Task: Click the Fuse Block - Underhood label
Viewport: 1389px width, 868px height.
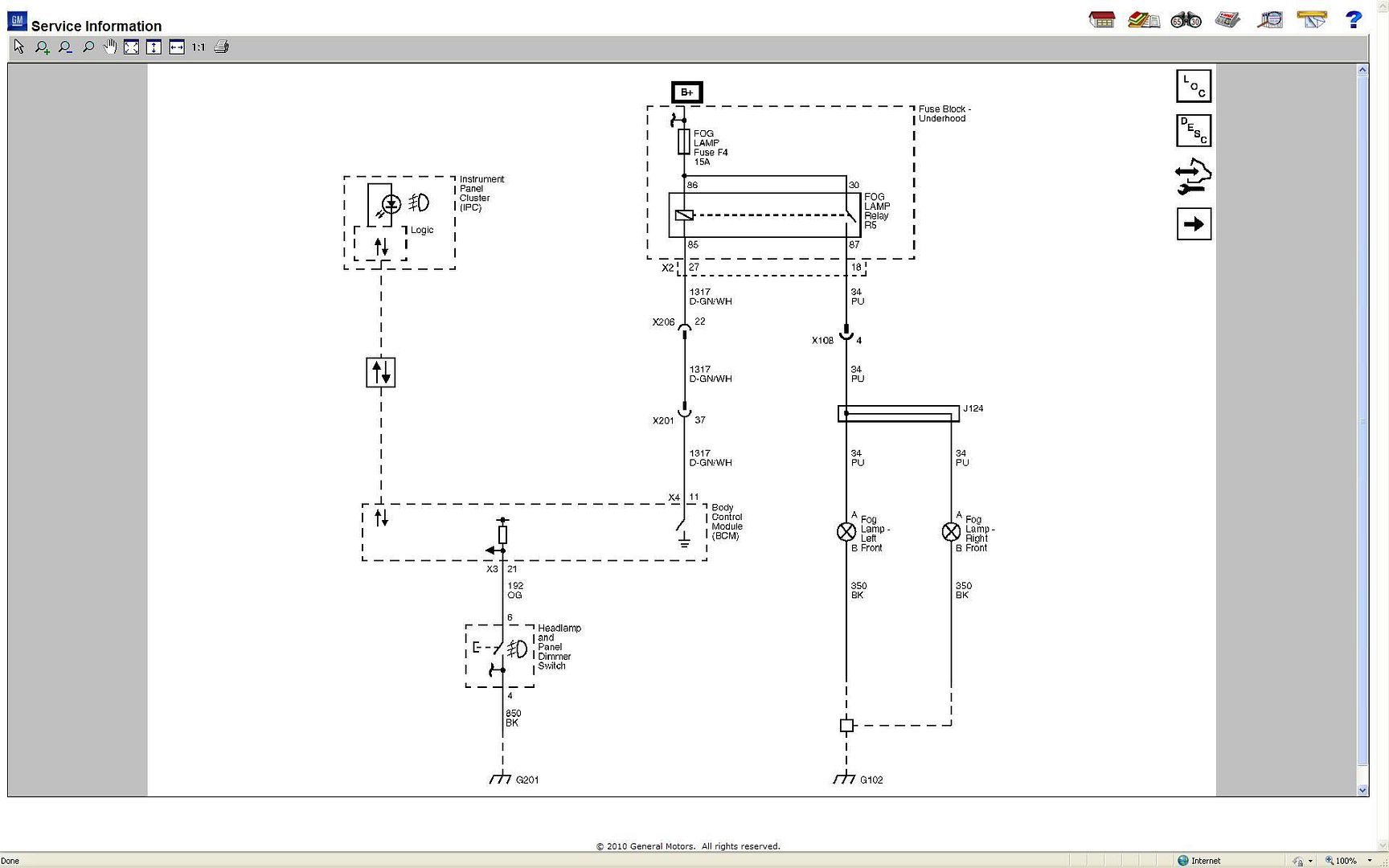Action: tap(944, 113)
